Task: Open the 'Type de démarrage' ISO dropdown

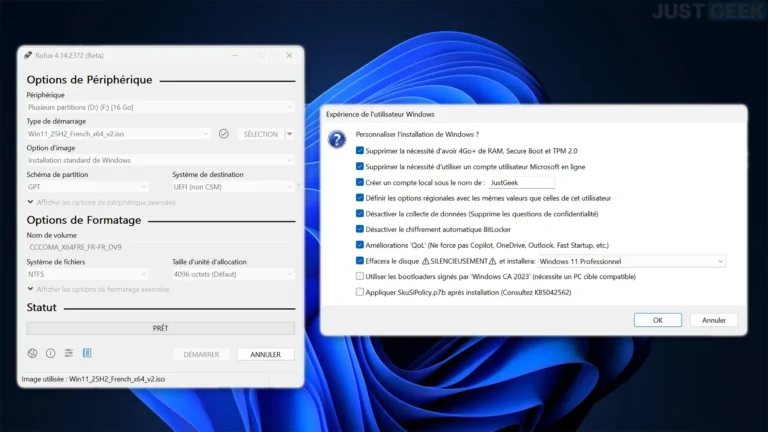Action: (119, 134)
